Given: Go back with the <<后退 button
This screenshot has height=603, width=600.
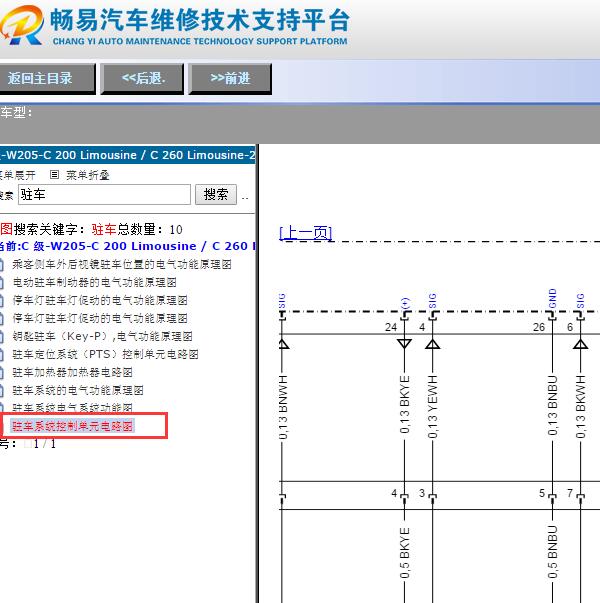Looking at the screenshot, I should click(142, 78).
